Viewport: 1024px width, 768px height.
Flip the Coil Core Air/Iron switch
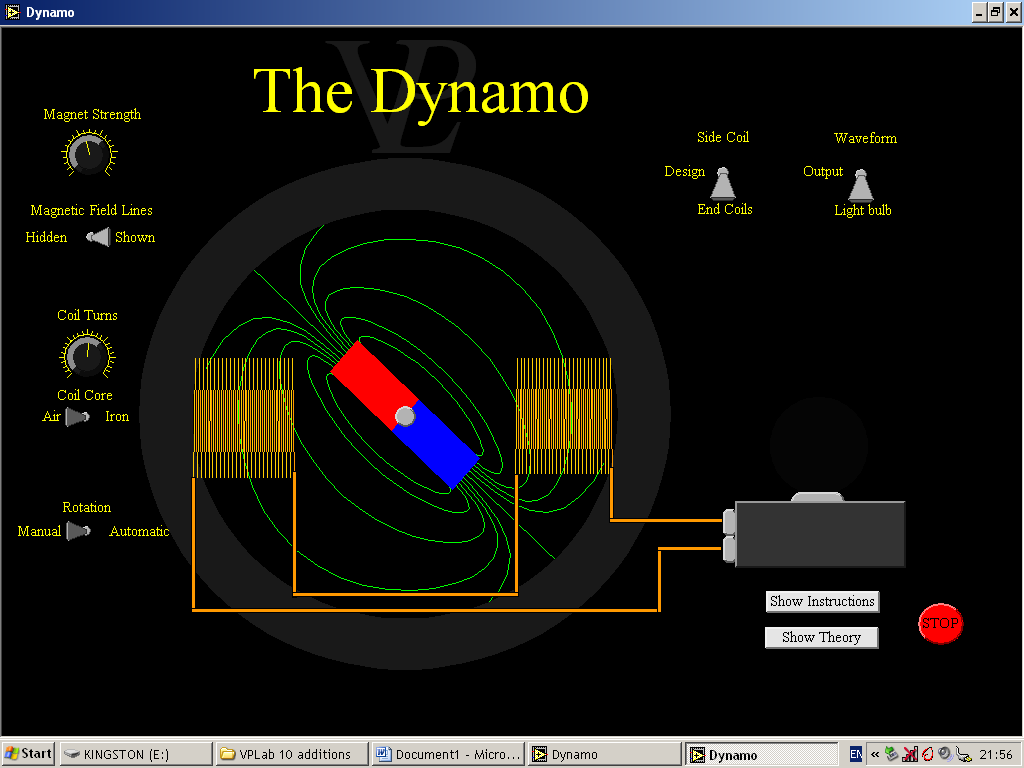point(77,417)
